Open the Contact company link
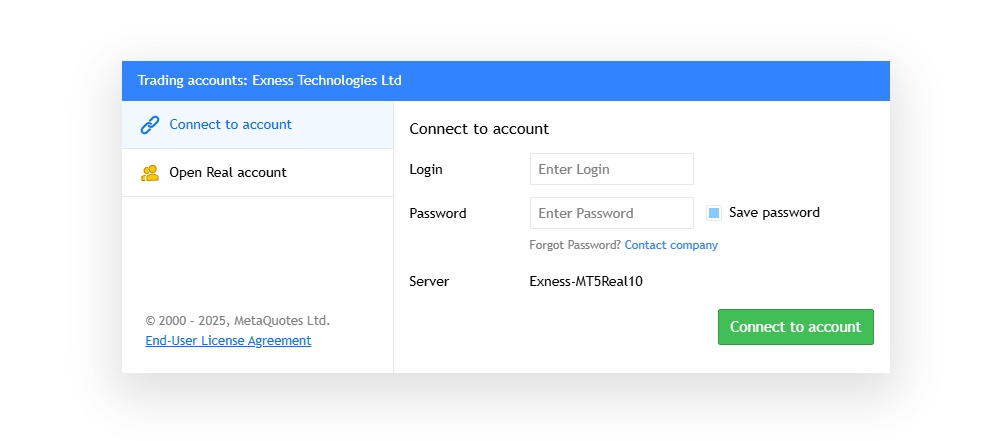988x441 pixels. pos(671,245)
